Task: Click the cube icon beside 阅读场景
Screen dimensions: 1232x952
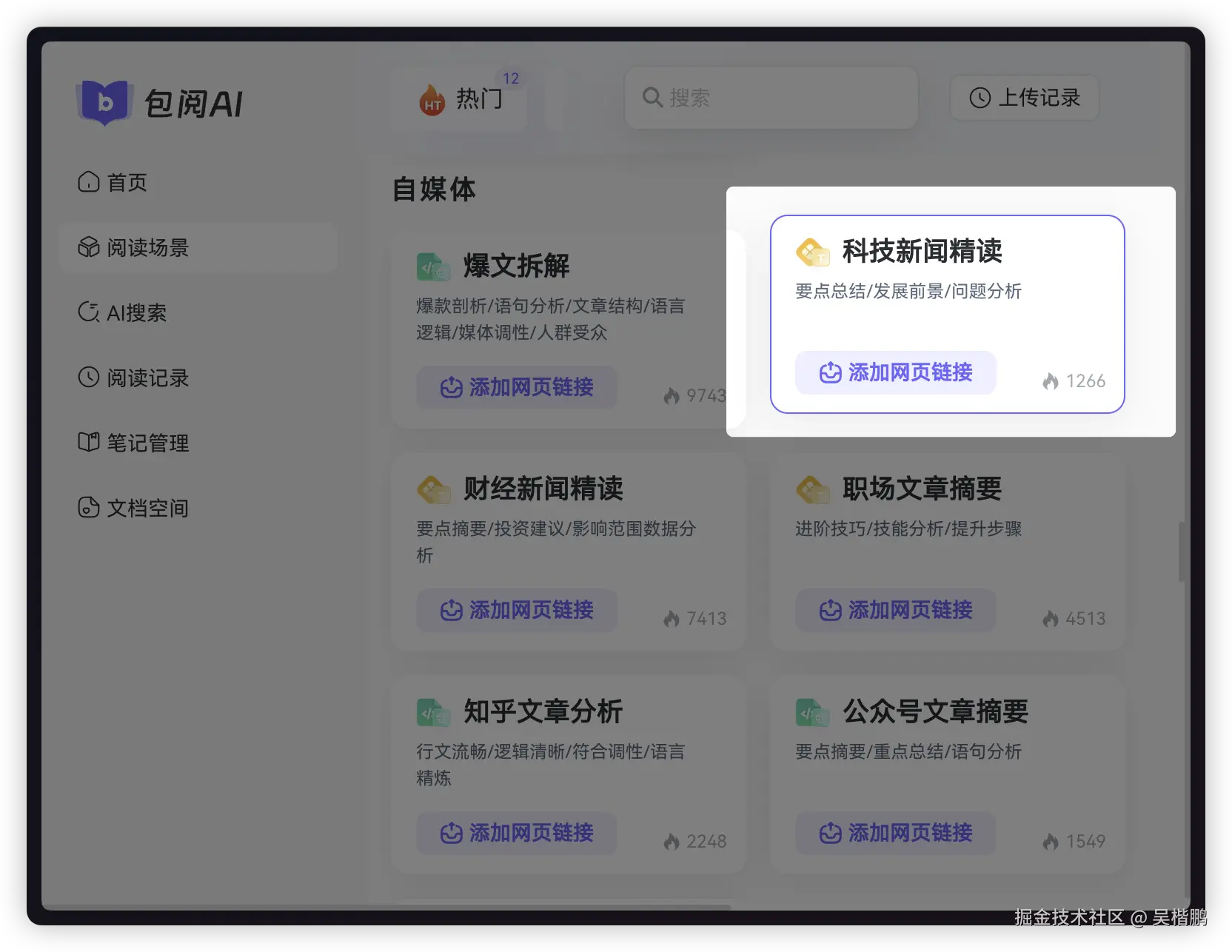Action: (x=89, y=247)
